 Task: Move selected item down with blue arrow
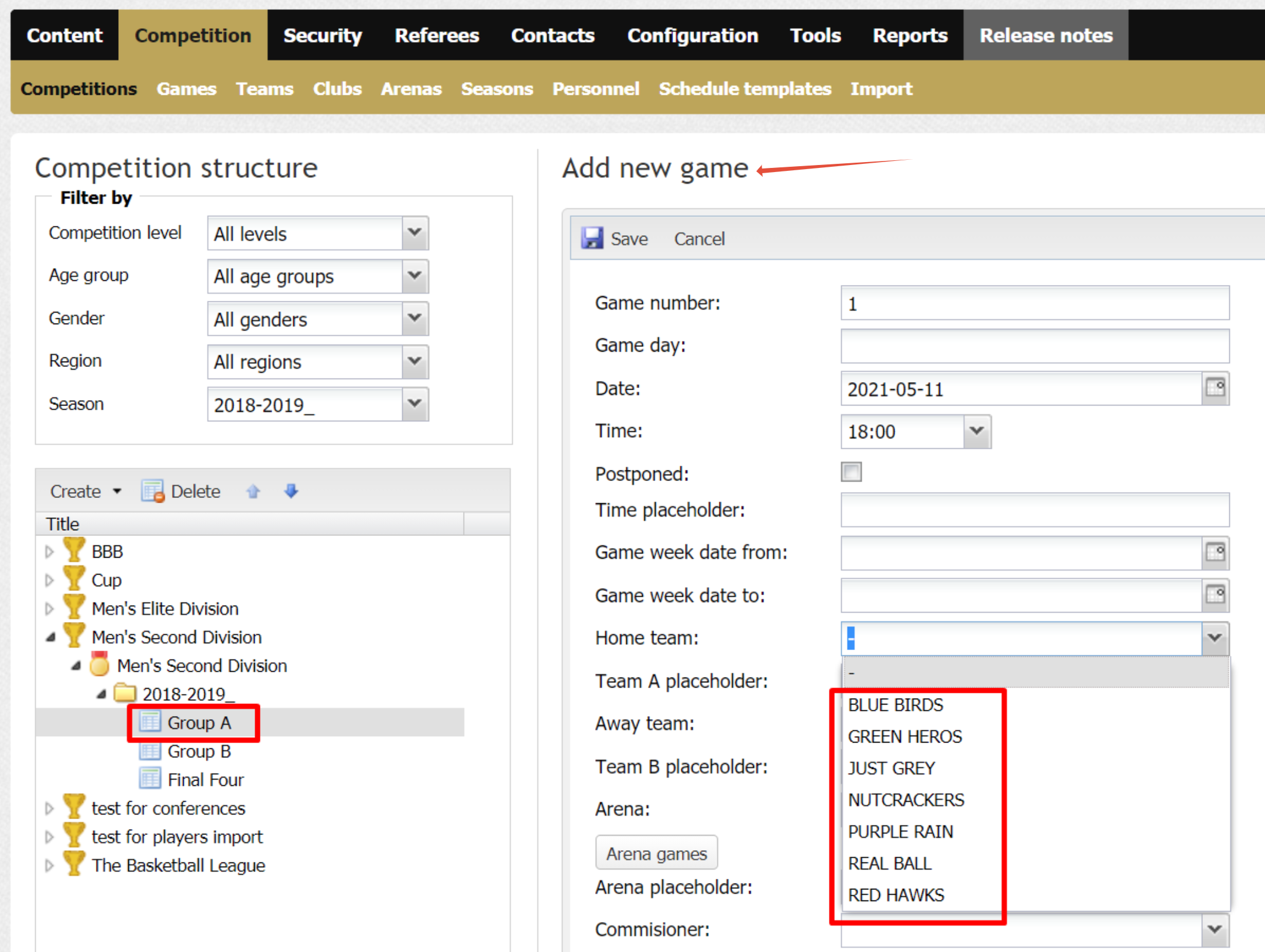[291, 492]
